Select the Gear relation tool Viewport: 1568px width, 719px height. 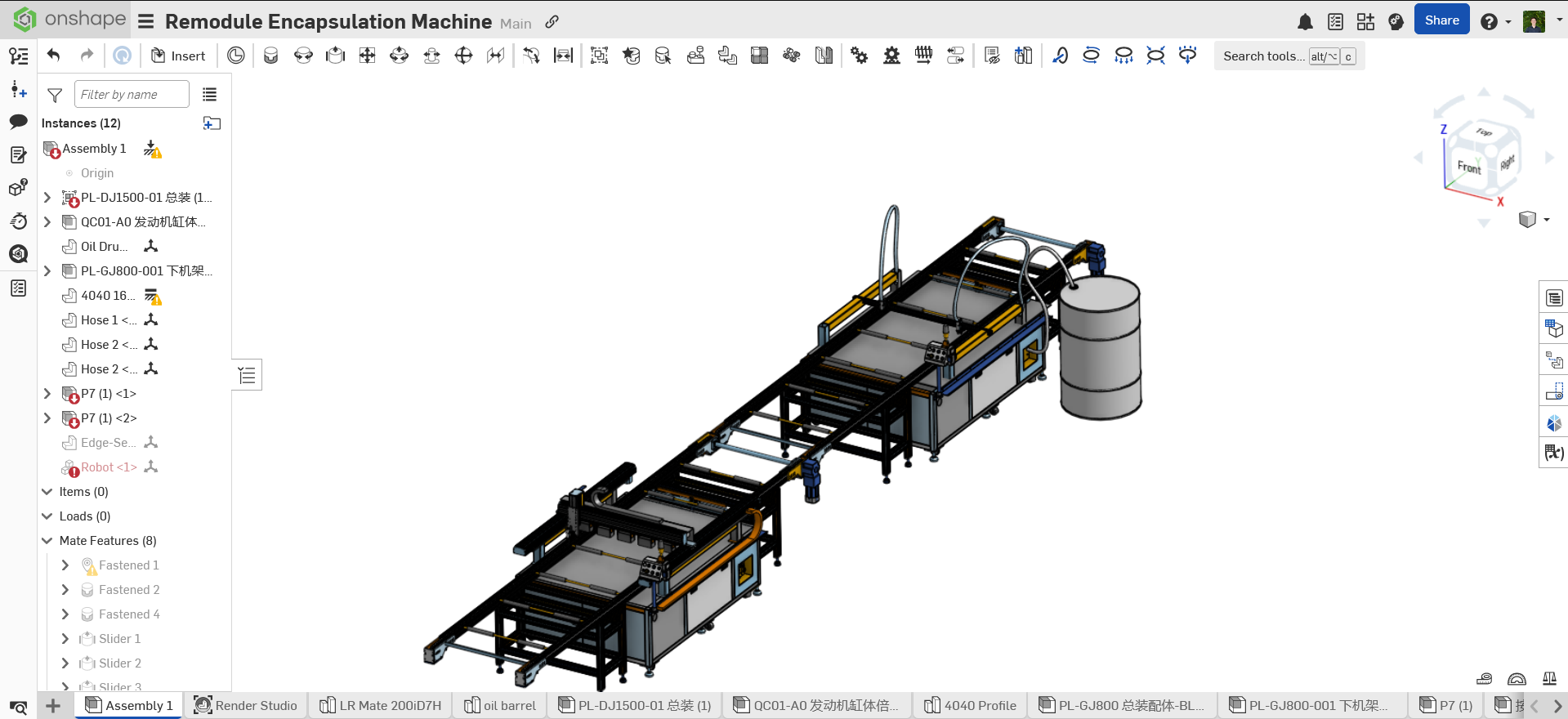click(x=859, y=56)
